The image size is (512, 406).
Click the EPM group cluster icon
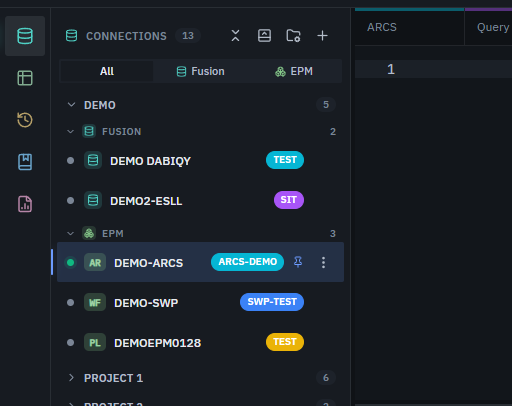click(x=89, y=233)
